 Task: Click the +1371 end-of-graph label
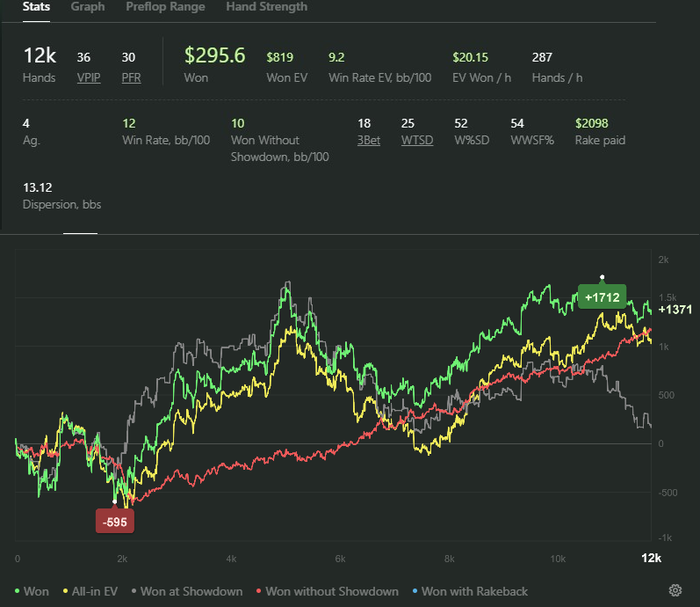pyautogui.click(x=675, y=309)
